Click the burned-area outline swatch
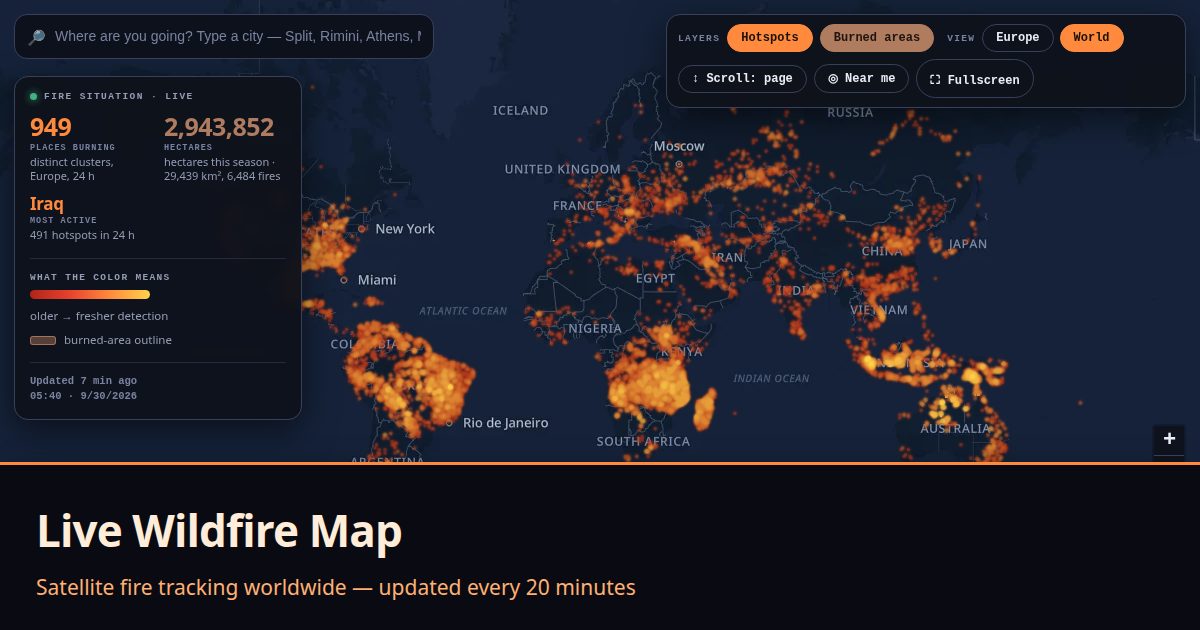This screenshot has width=1200, height=630. coord(43,341)
